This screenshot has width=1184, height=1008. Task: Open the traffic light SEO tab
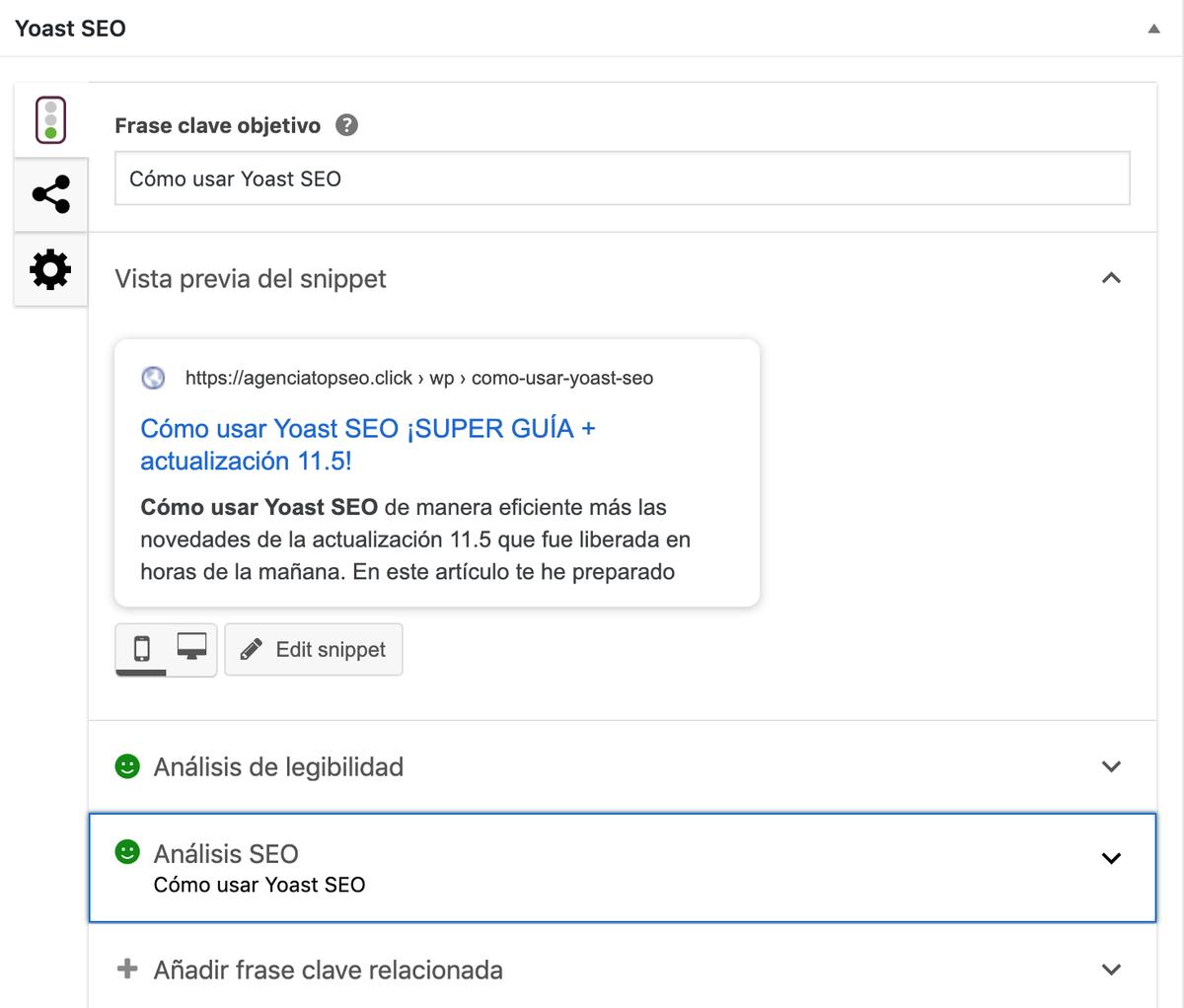50,120
